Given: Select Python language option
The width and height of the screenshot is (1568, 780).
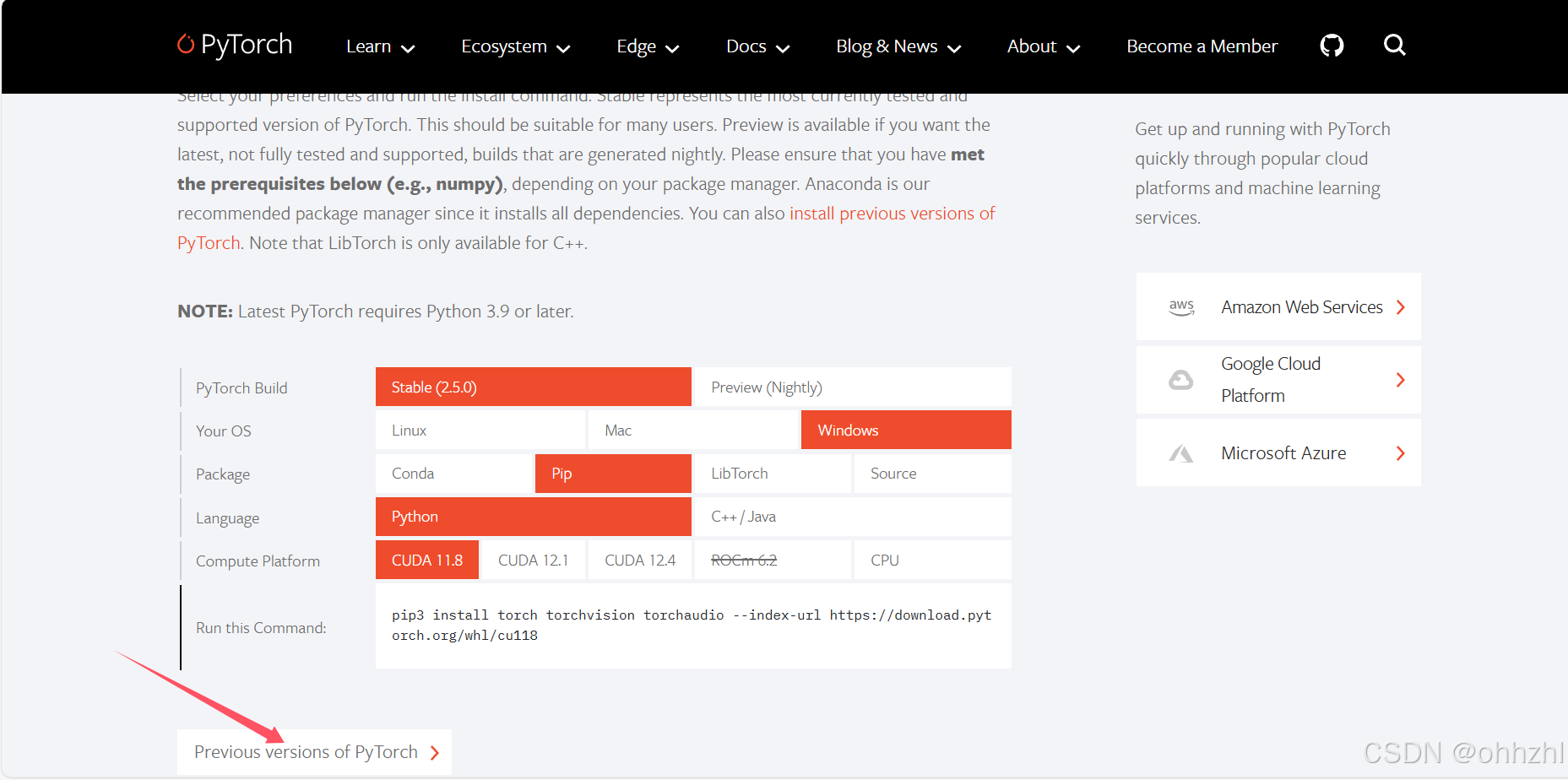Looking at the screenshot, I should (x=533, y=517).
